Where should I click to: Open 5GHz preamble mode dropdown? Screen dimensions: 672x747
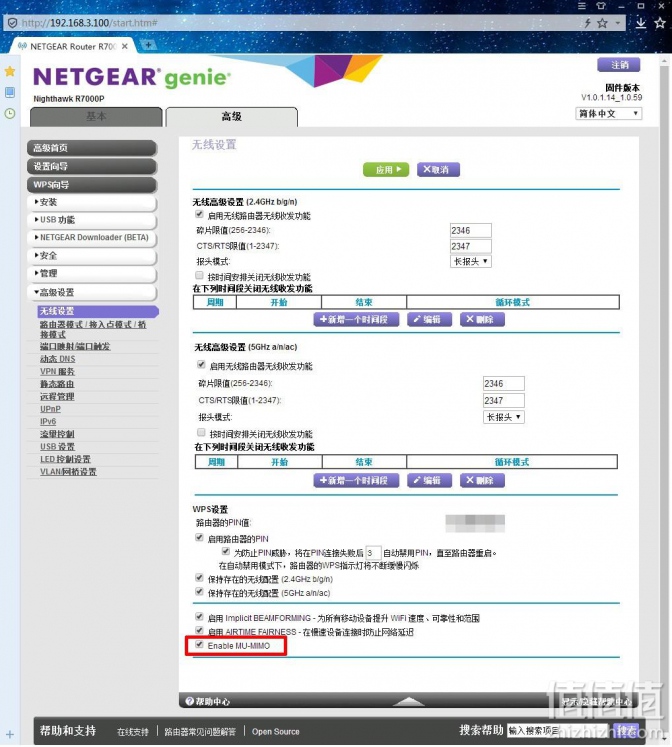tap(503, 417)
